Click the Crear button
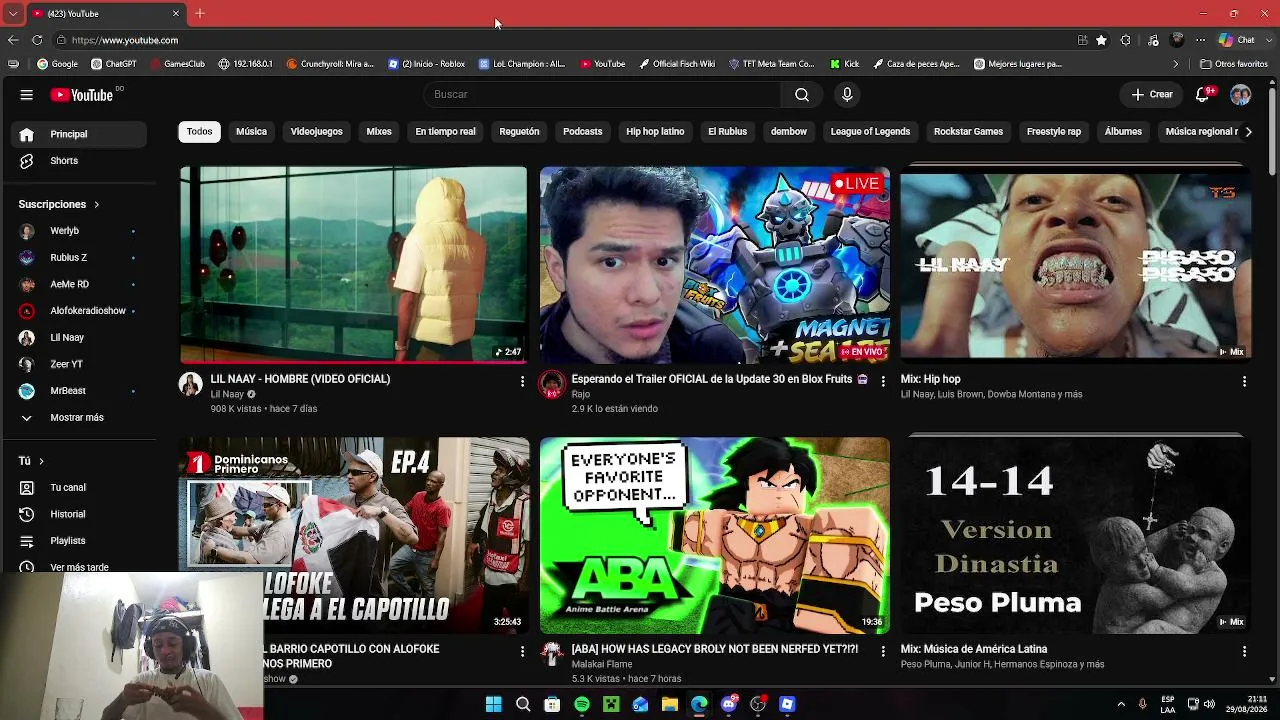1280x720 pixels. pyautogui.click(x=1152, y=94)
